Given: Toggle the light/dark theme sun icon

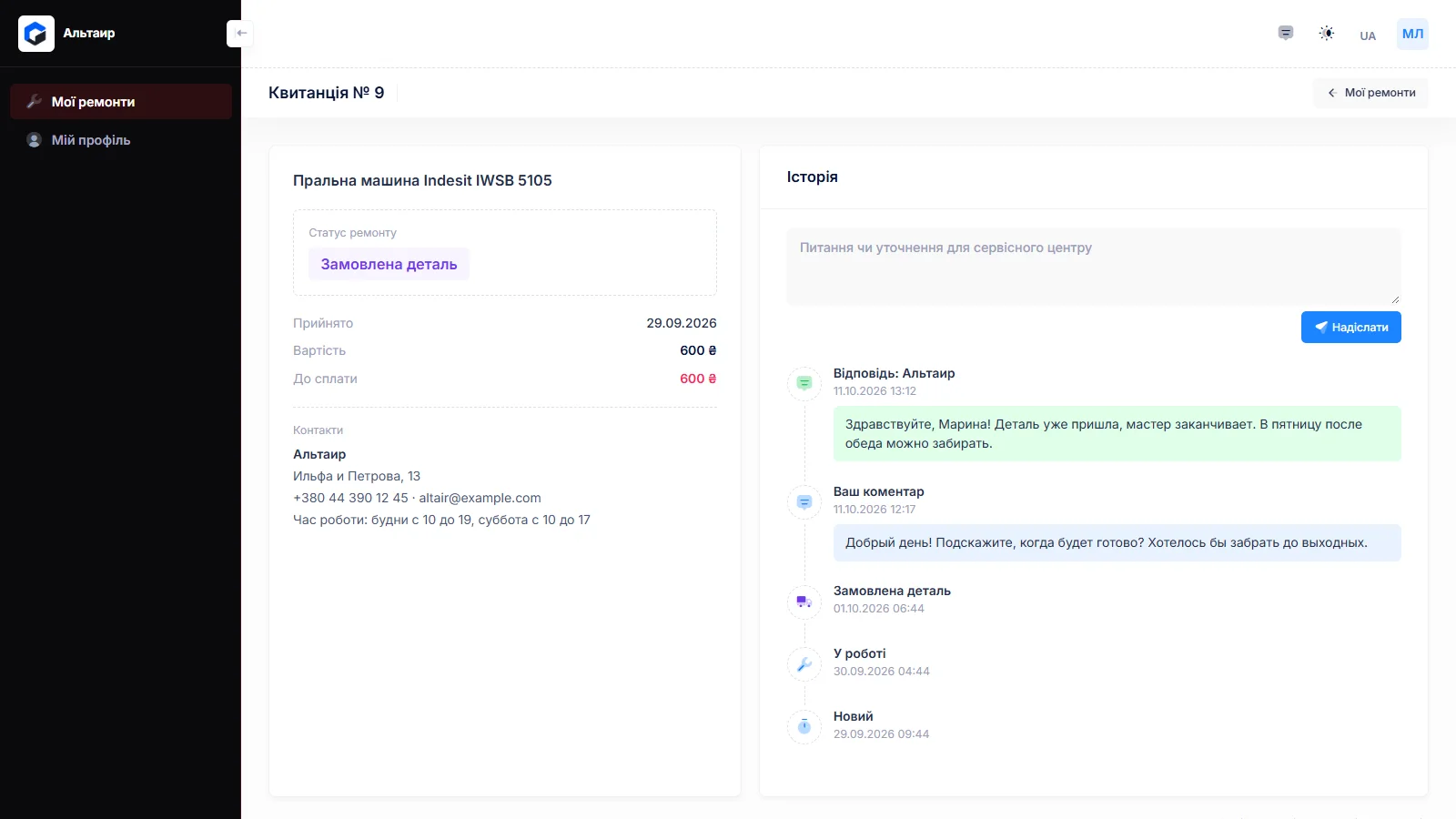Looking at the screenshot, I should 1327,34.
